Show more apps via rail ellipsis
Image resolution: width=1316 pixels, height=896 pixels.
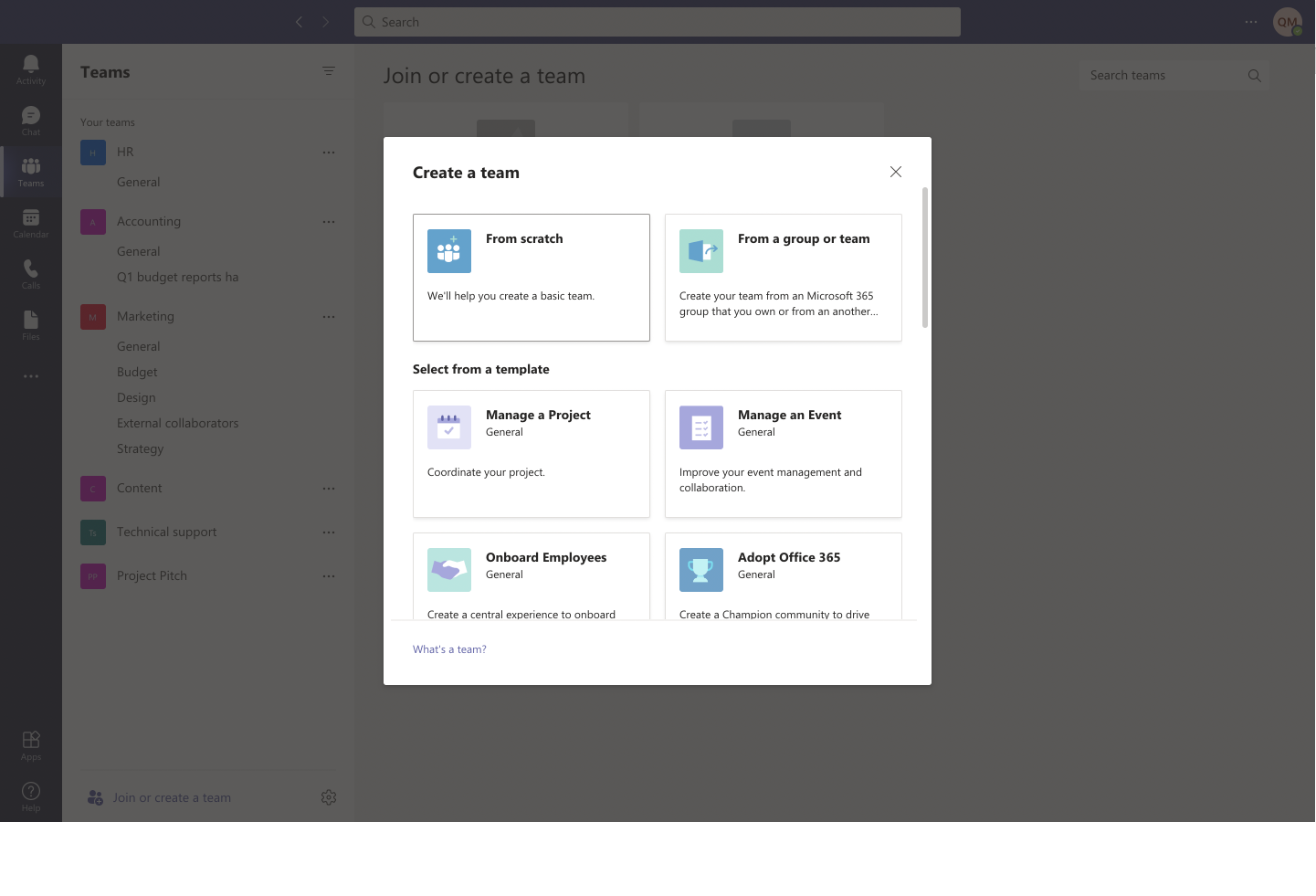tap(31, 376)
